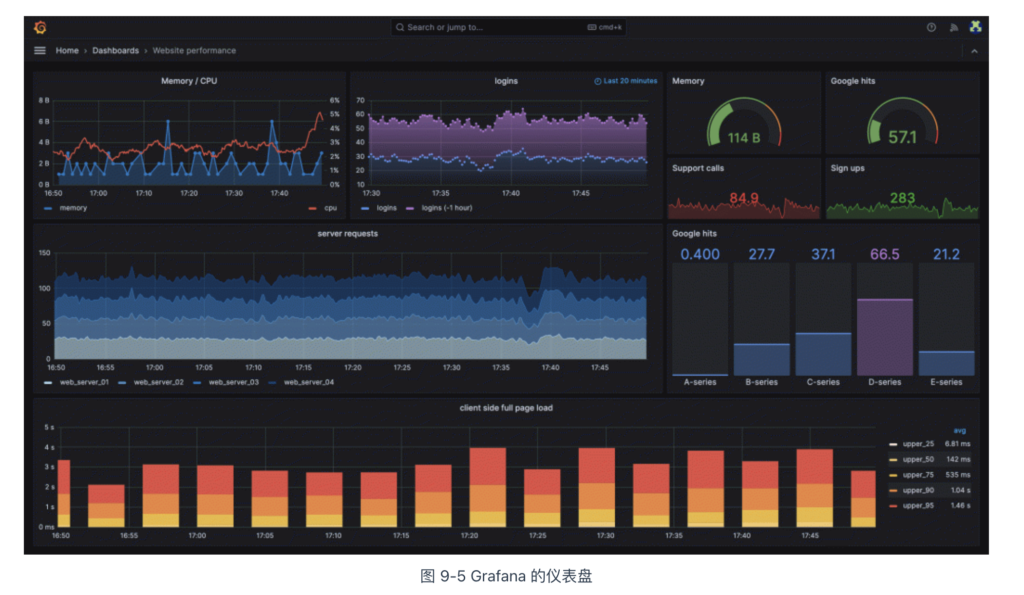Select the B-series bar label
Screen dimensions: 1024x595
click(761, 382)
